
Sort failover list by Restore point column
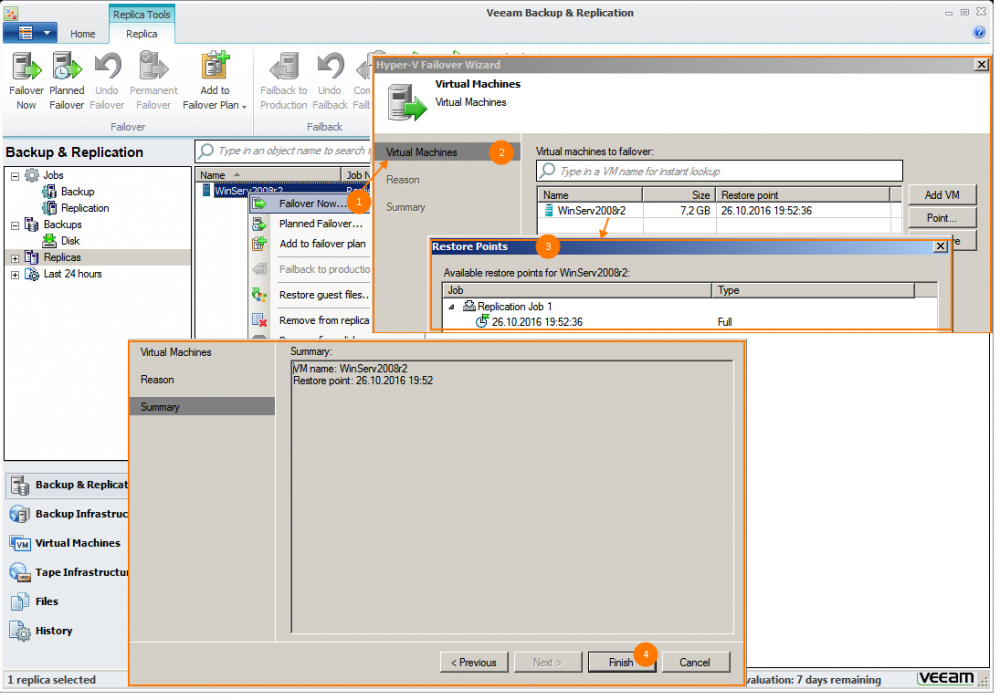(x=802, y=195)
